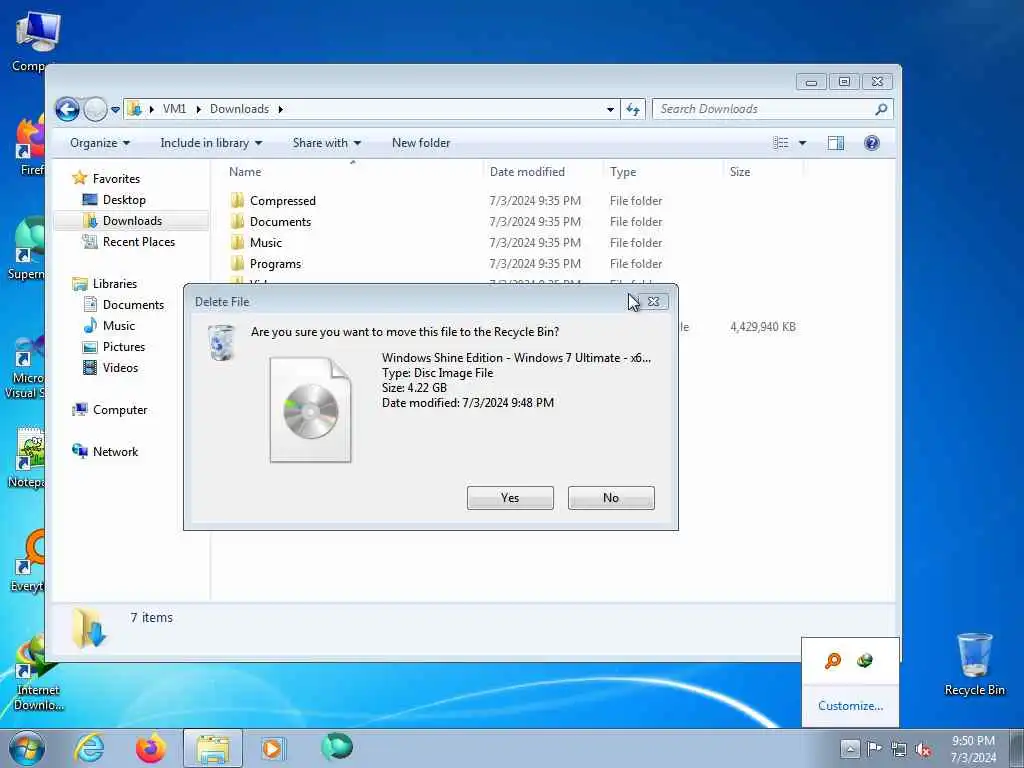Open the Organize menu
1024x768 pixels.
point(99,143)
